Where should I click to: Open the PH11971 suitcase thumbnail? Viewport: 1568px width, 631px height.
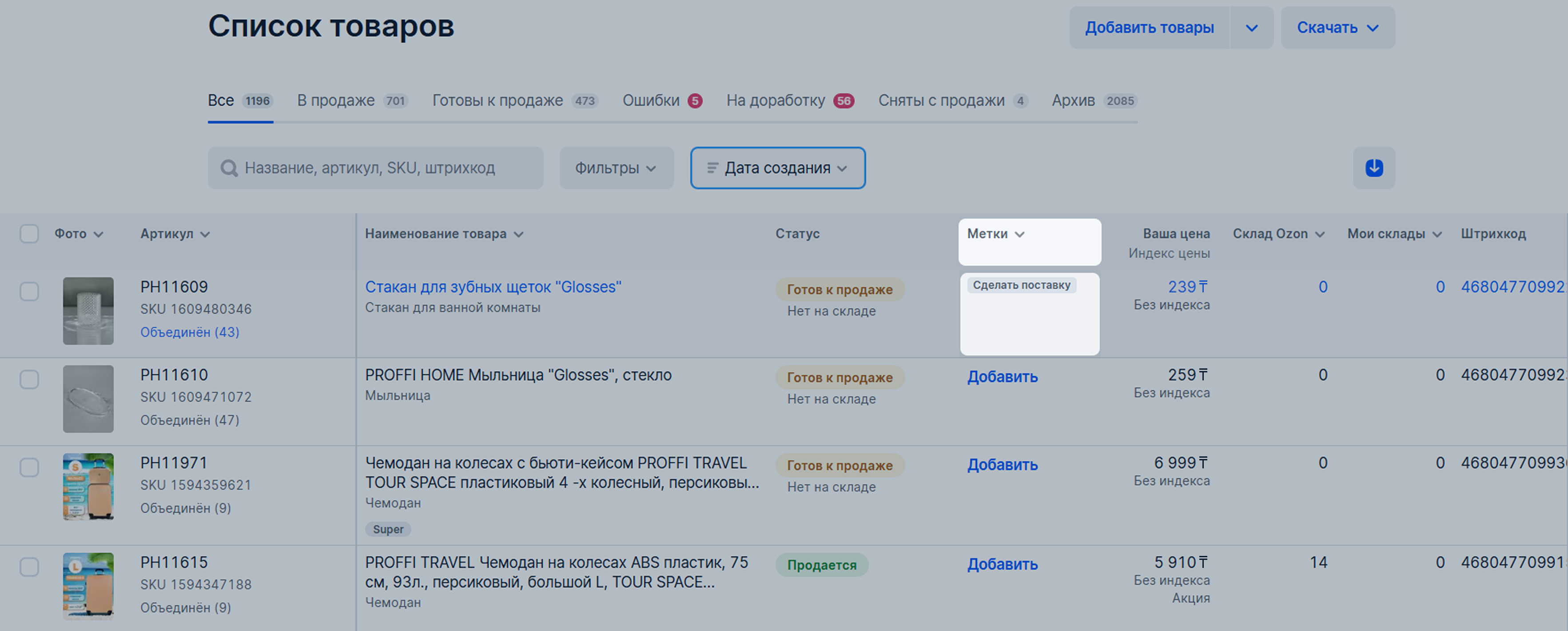(88, 487)
